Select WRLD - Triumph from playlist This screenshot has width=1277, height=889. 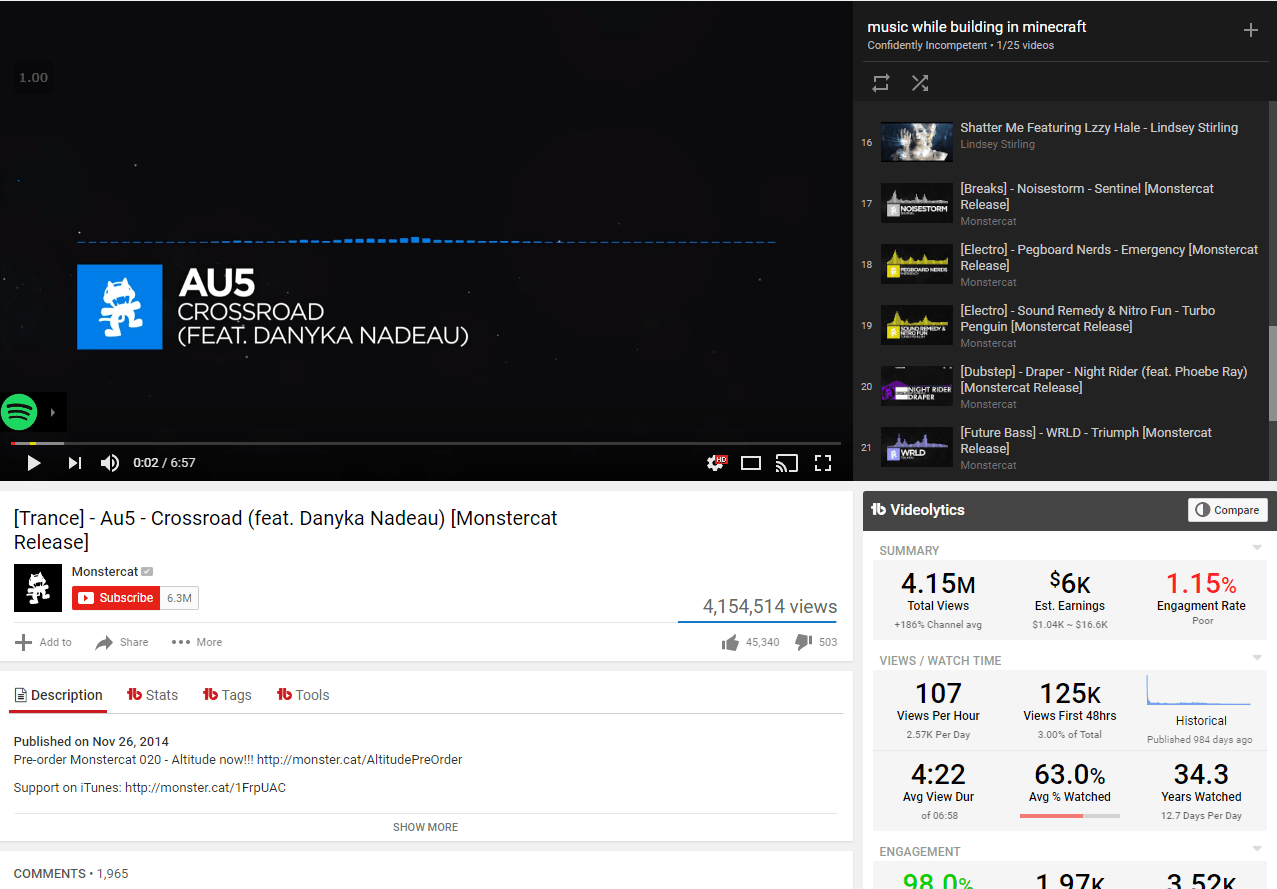[x=1065, y=447]
